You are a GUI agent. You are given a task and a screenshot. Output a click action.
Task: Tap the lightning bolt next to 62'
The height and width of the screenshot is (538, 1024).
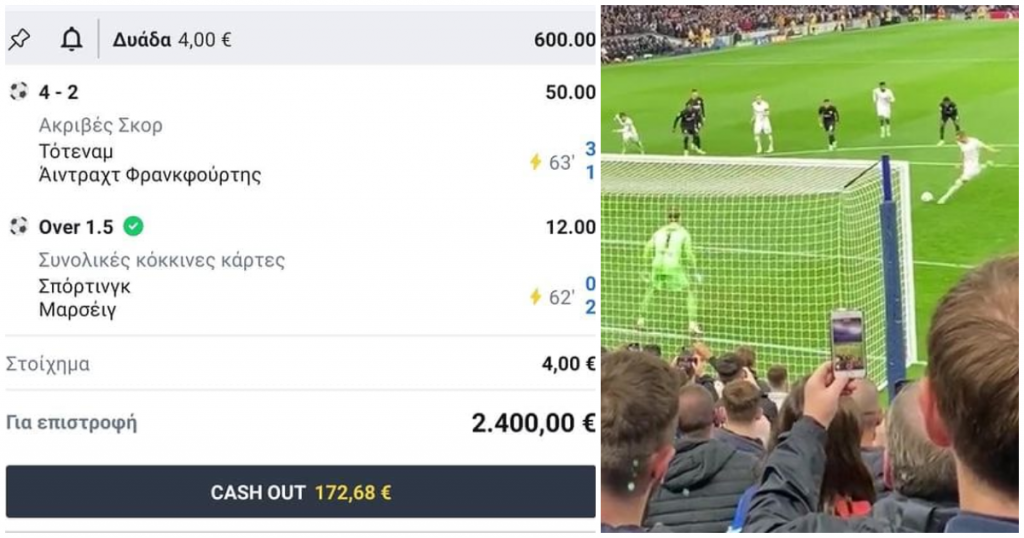[536, 296]
